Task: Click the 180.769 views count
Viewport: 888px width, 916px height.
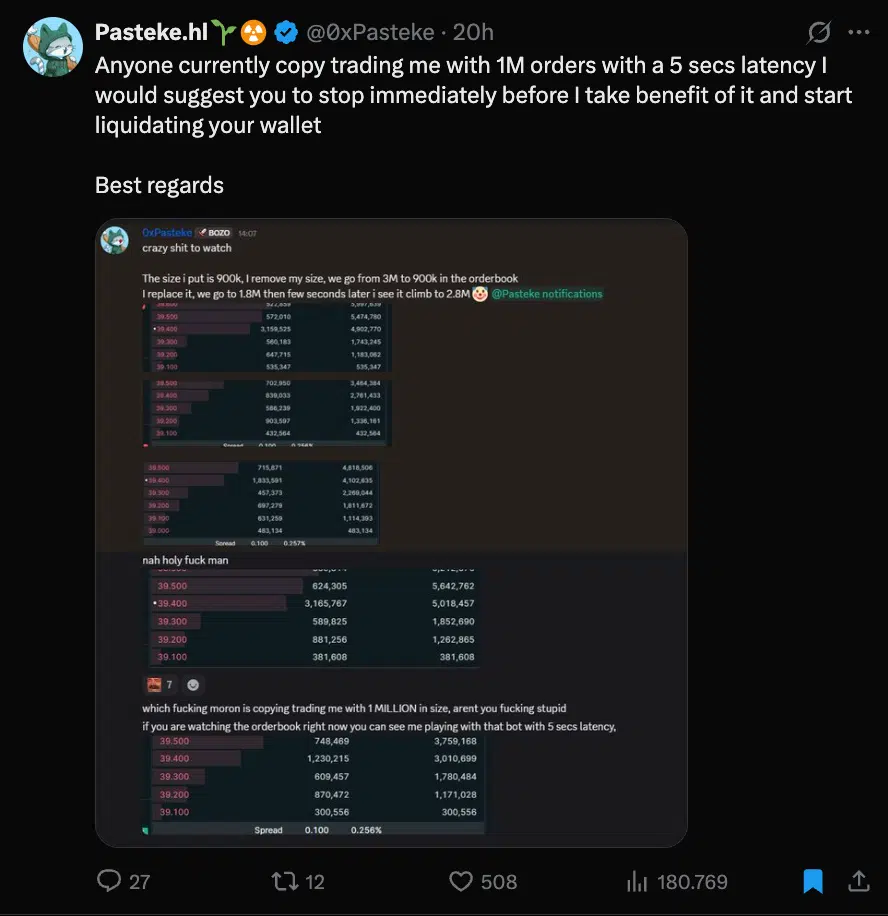Action: (691, 881)
